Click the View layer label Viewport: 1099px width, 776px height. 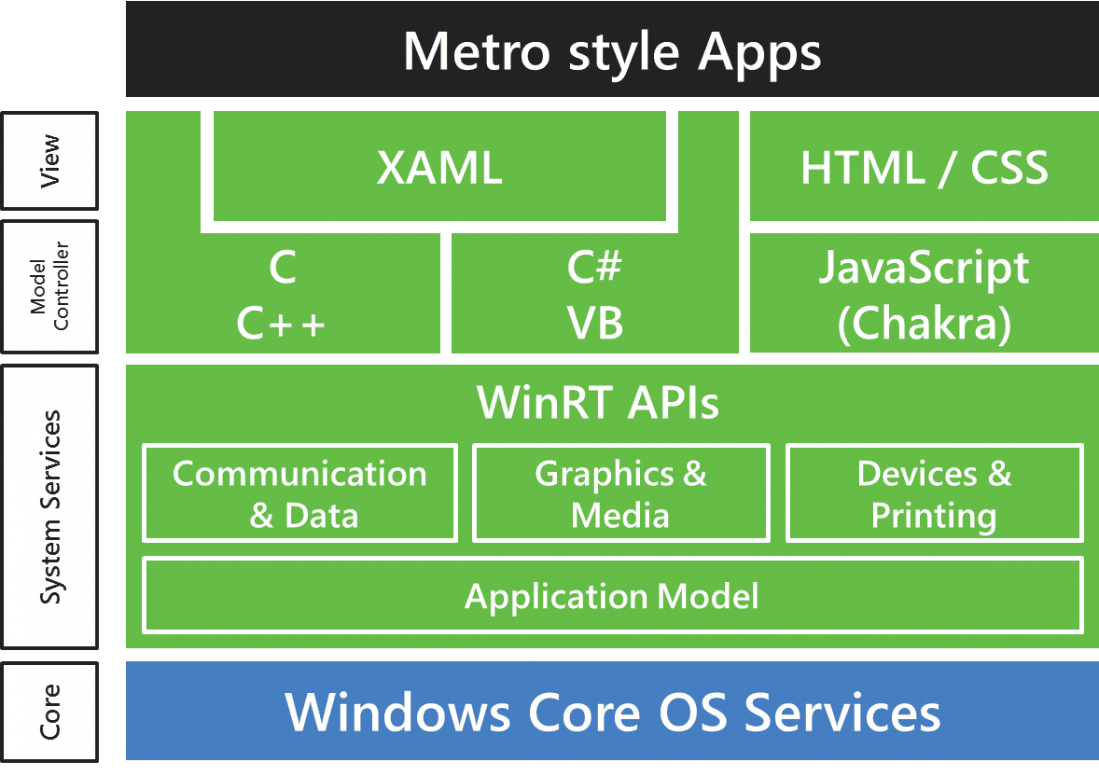point(50,161)
